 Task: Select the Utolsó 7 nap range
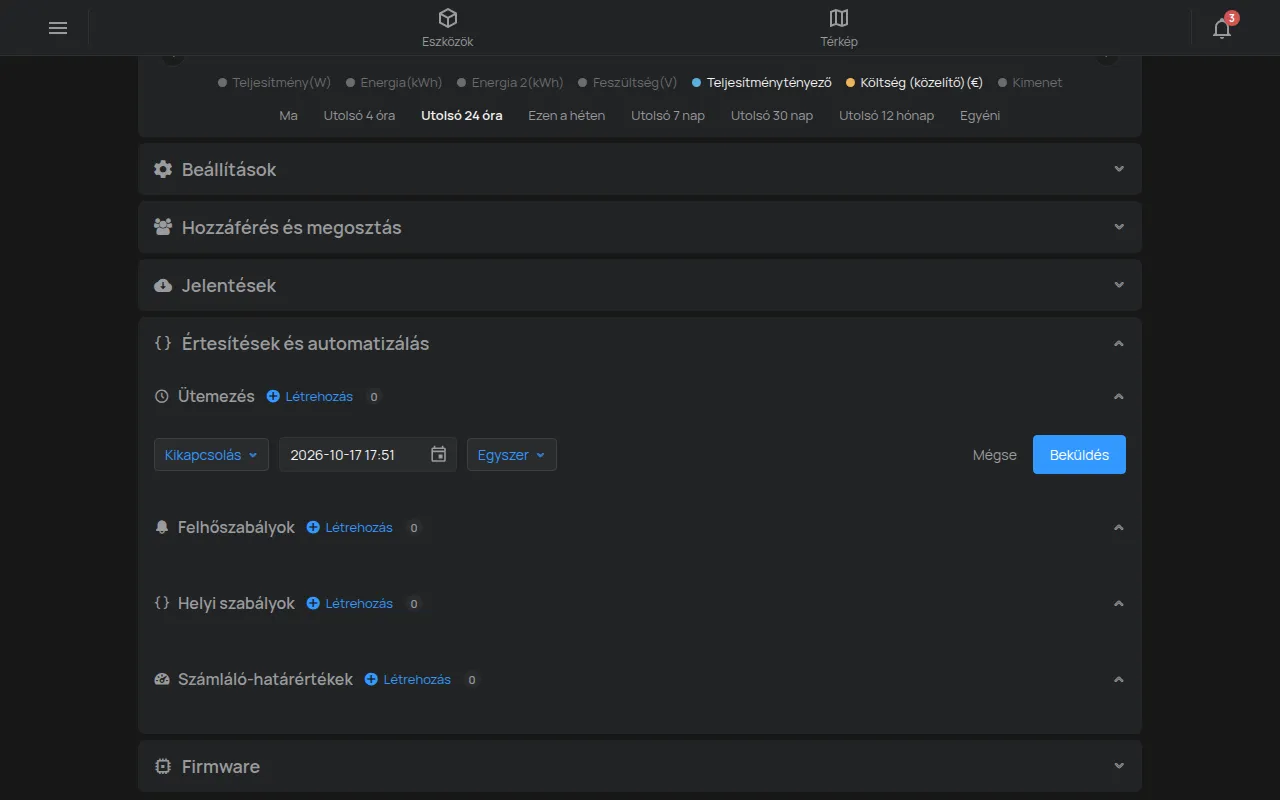668,115
